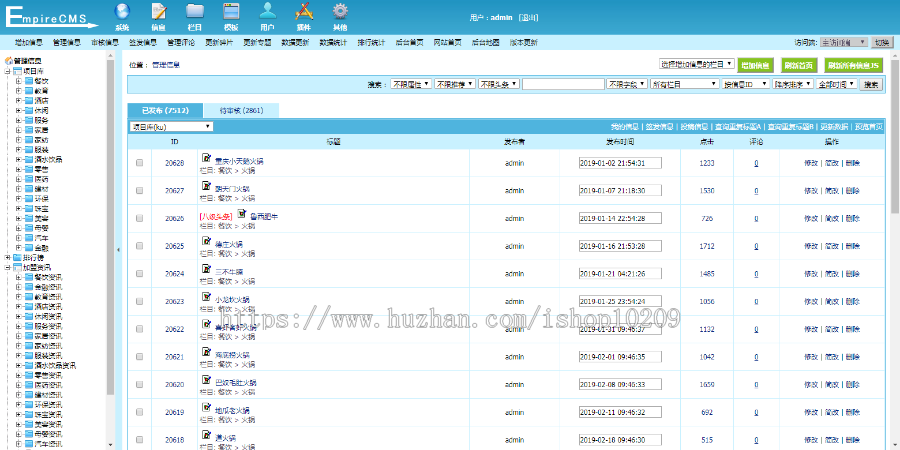Image resolution: width=900 pixels, height=450 pixels.
Task: Open the 插件 (Plugin) tools icon
Action: click(304, 12)
